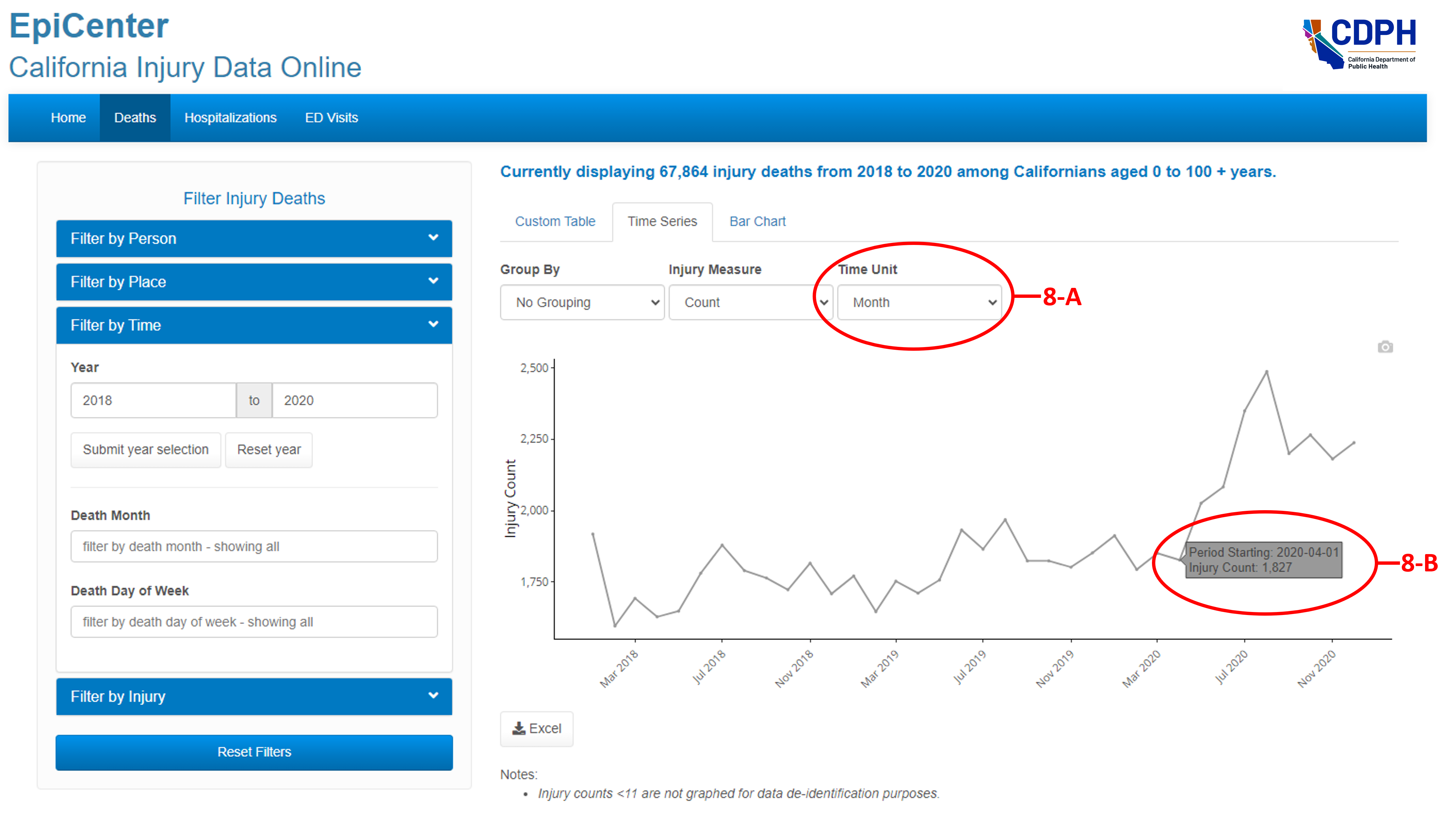This screenshot has height=814, width=1456.
Task: Click the Excel download icon
Action: point(536,729)
